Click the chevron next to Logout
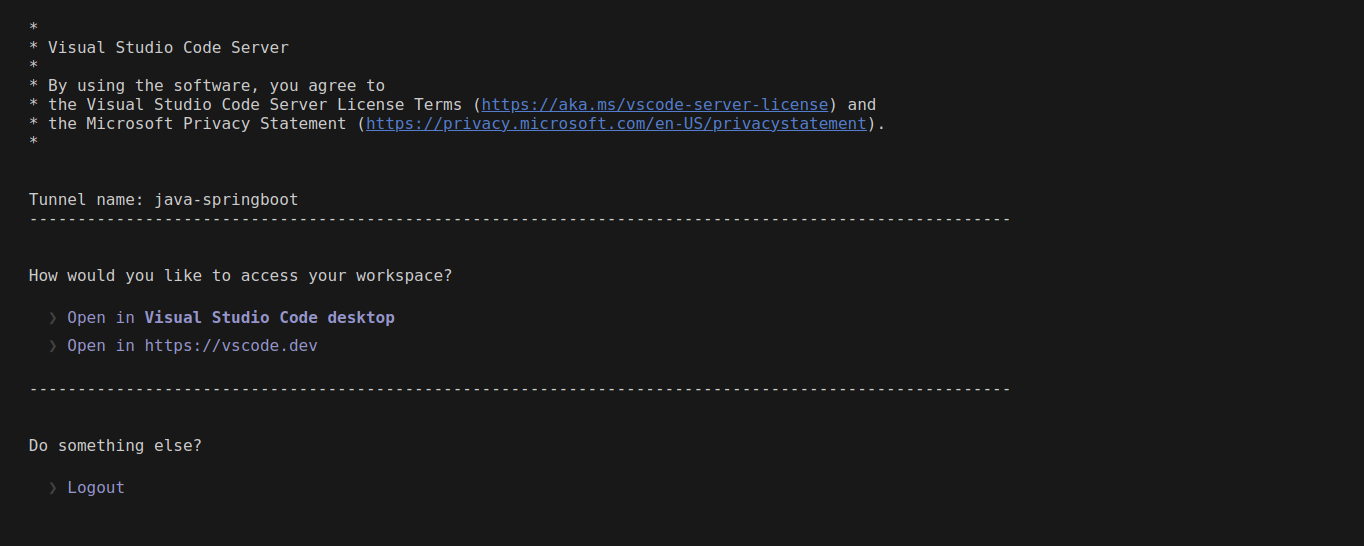 [53, 488]
